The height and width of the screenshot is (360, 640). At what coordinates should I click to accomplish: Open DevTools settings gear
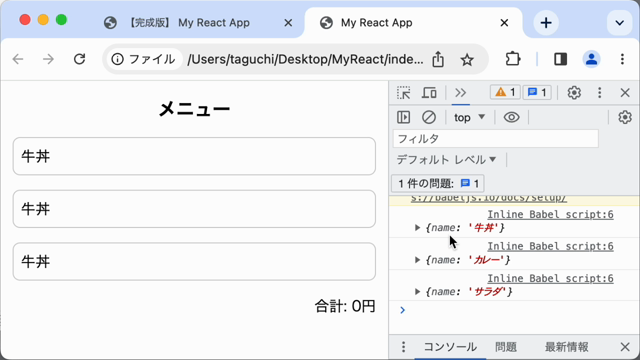(574, 93)
